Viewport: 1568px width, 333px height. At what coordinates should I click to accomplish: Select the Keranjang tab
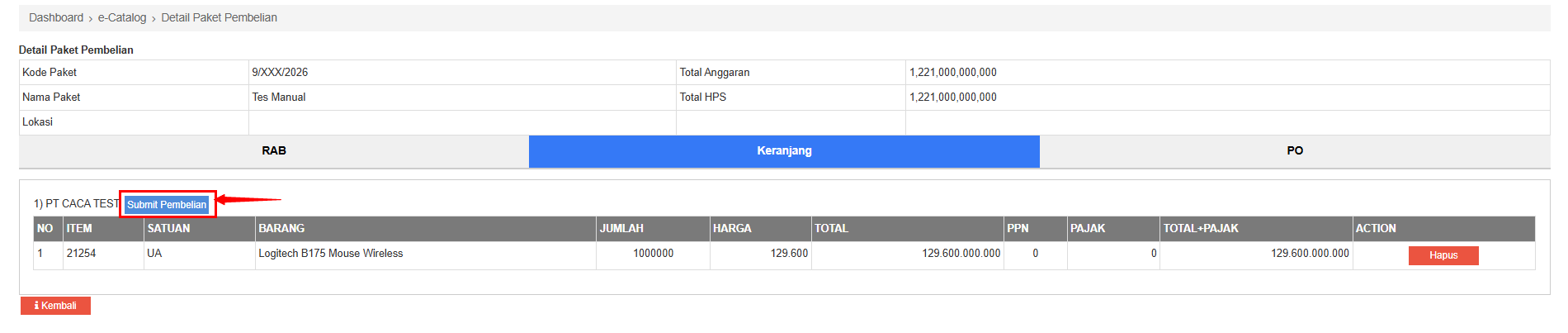pos(784,151)
